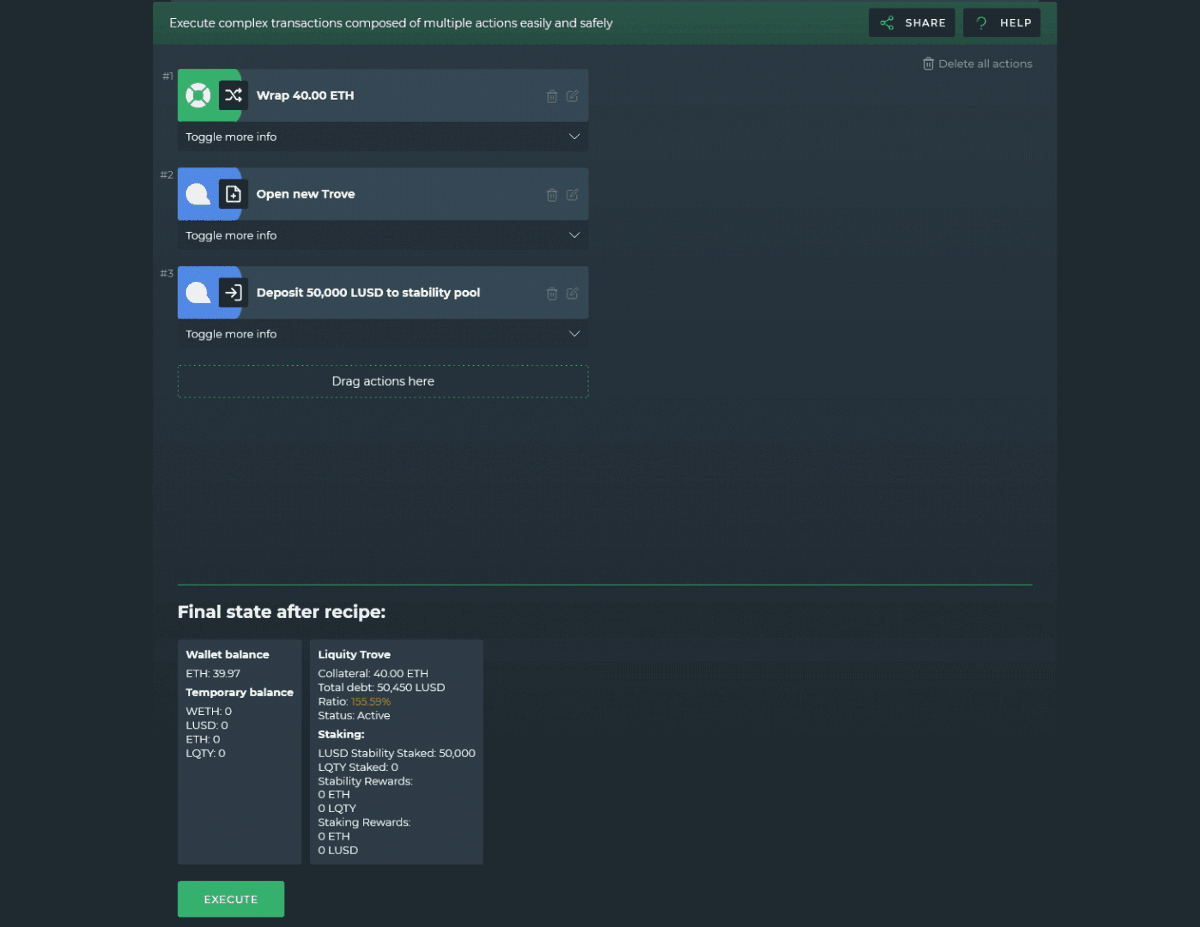Click the green lifebuoy icon on Wrap action
Image resolution: width=1200 pixels, height=927 pixels.
(198, 96)
